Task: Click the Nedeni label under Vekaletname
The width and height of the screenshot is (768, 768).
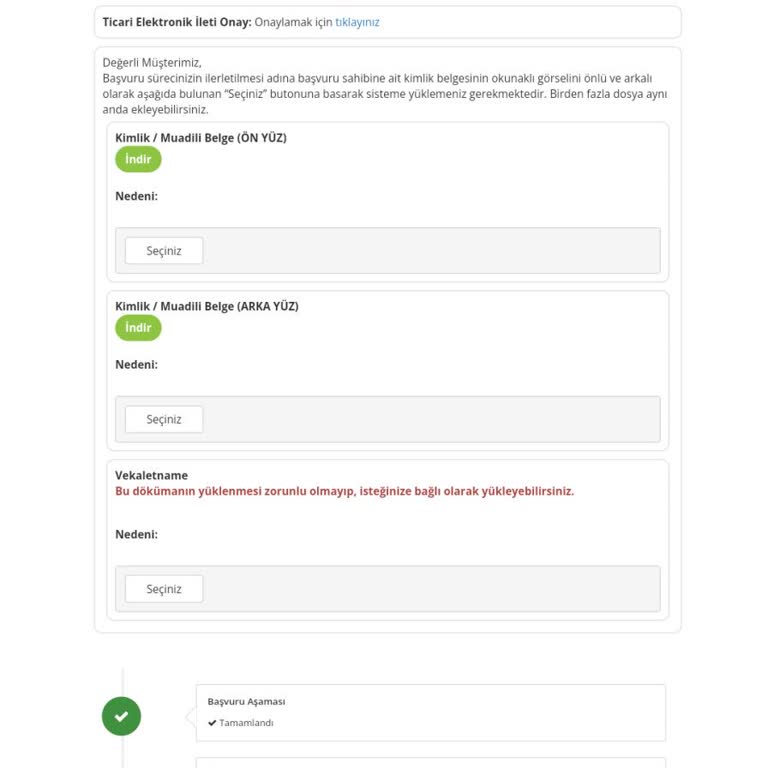Action: (x=137, y=534)
